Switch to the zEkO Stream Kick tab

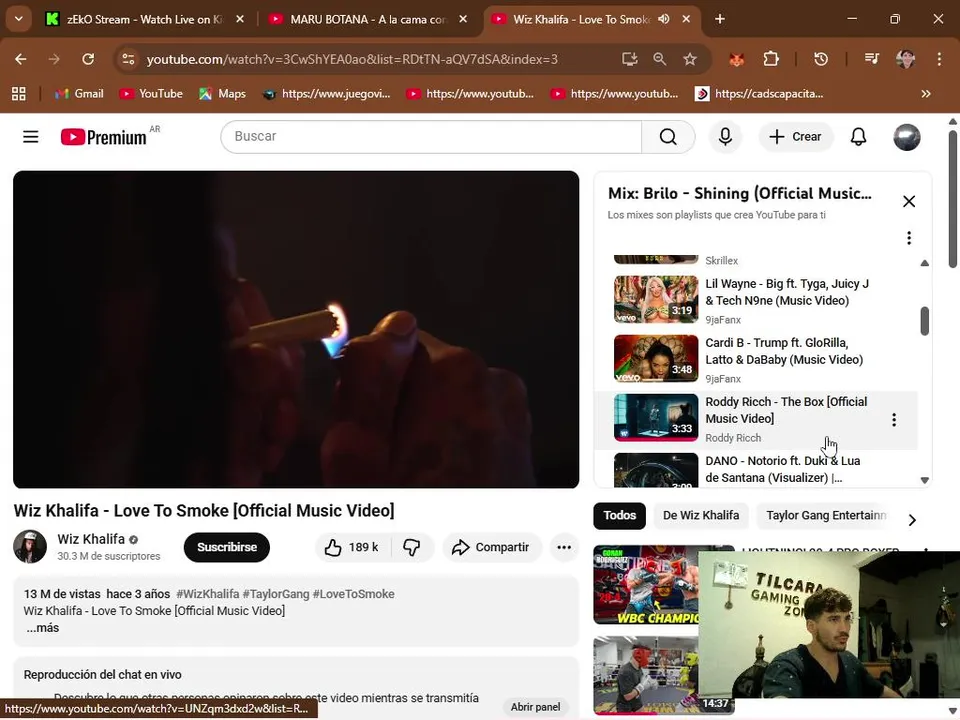point(145,19)
